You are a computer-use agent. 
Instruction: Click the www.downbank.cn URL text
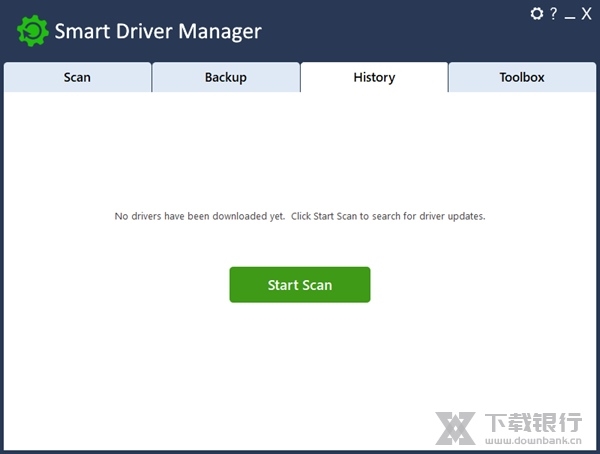(x=534, y=440)
